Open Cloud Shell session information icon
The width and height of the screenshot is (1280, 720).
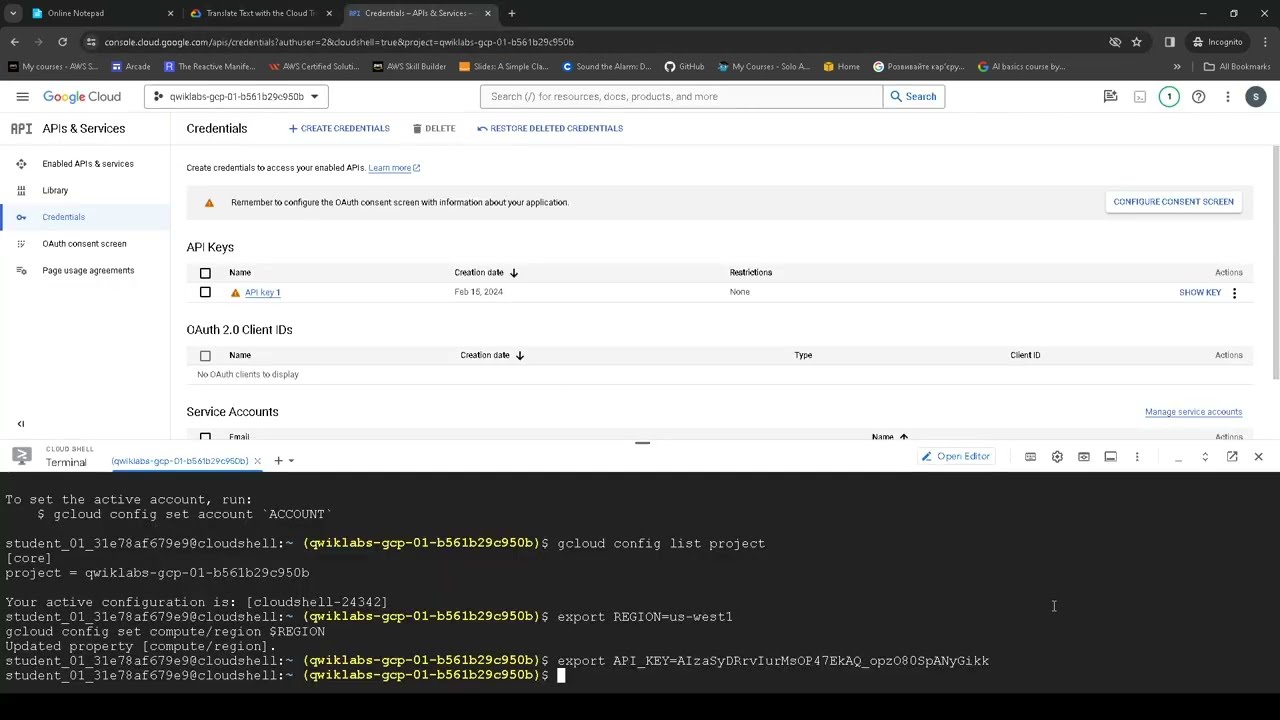[1110, 457]
